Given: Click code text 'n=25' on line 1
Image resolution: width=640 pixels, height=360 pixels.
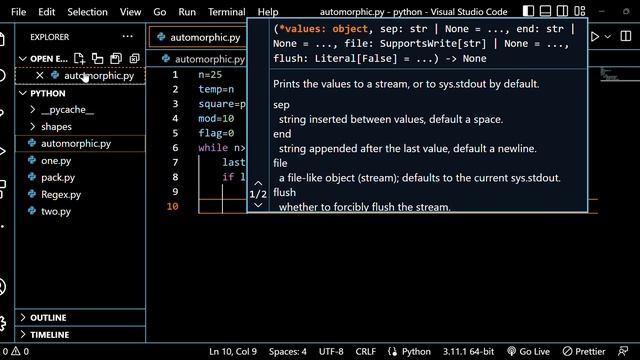Looking at the screenshot, I should click(x=210, y=75).
